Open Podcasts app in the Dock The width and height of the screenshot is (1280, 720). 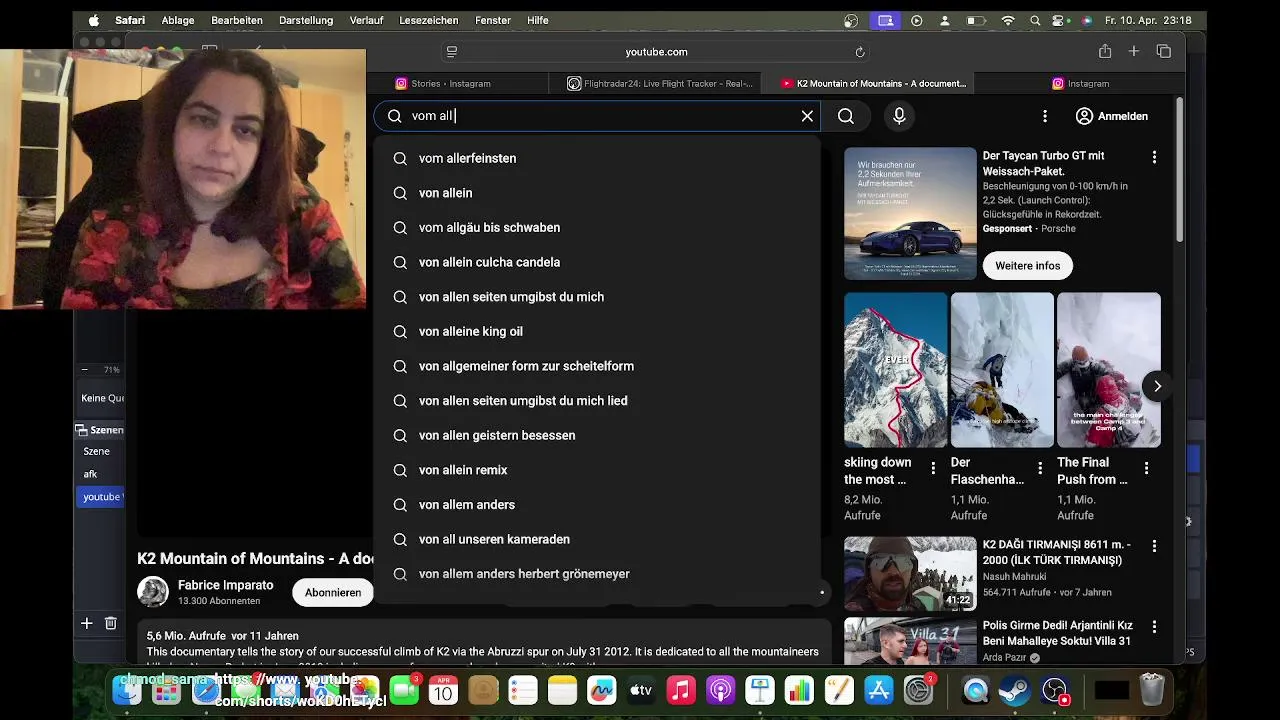tap(720, 691)
